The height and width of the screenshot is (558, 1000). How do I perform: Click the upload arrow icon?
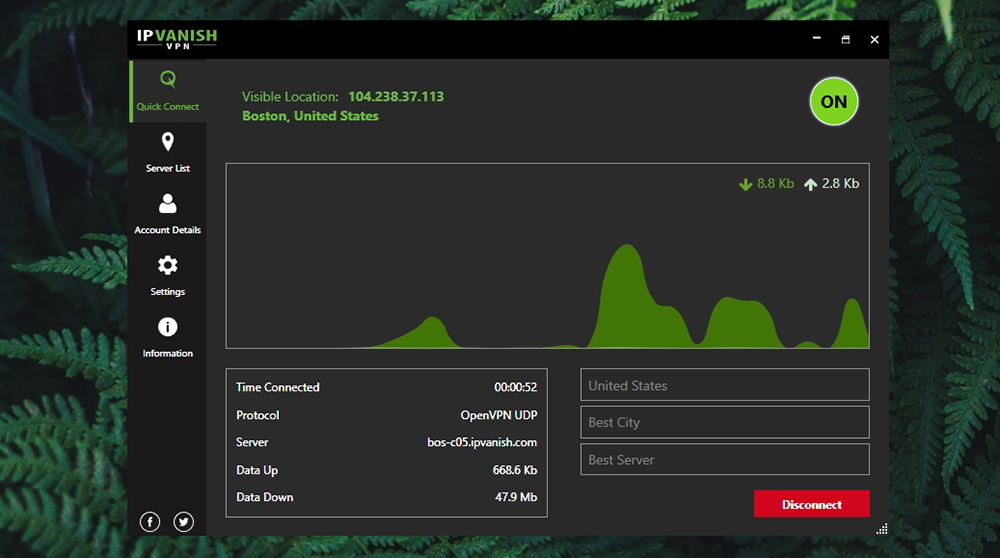[x=811, y=184]
